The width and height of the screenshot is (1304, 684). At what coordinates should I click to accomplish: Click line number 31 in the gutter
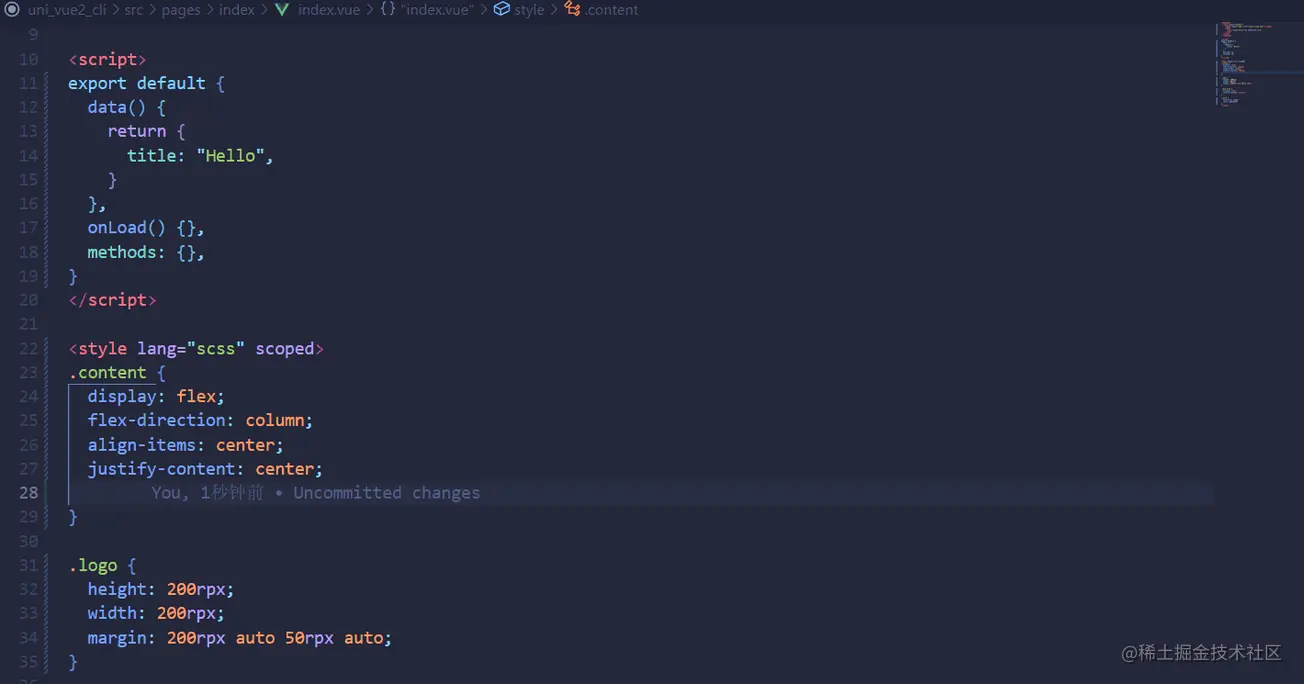pos(28,566)
